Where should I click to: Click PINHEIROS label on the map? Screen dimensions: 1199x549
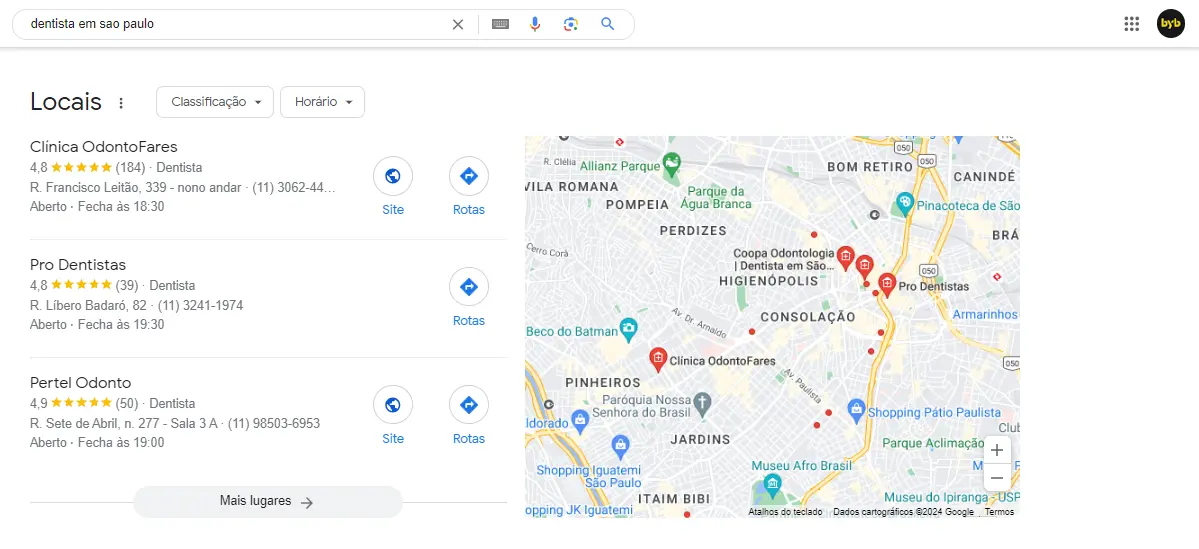[603, 382]
